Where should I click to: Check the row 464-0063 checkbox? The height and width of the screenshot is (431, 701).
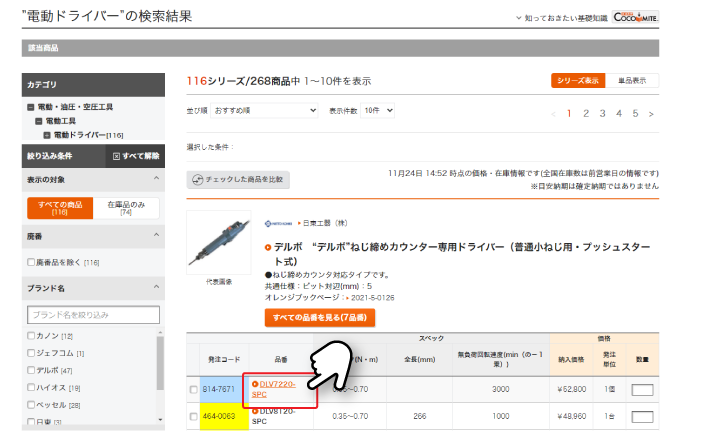(193, 416)
